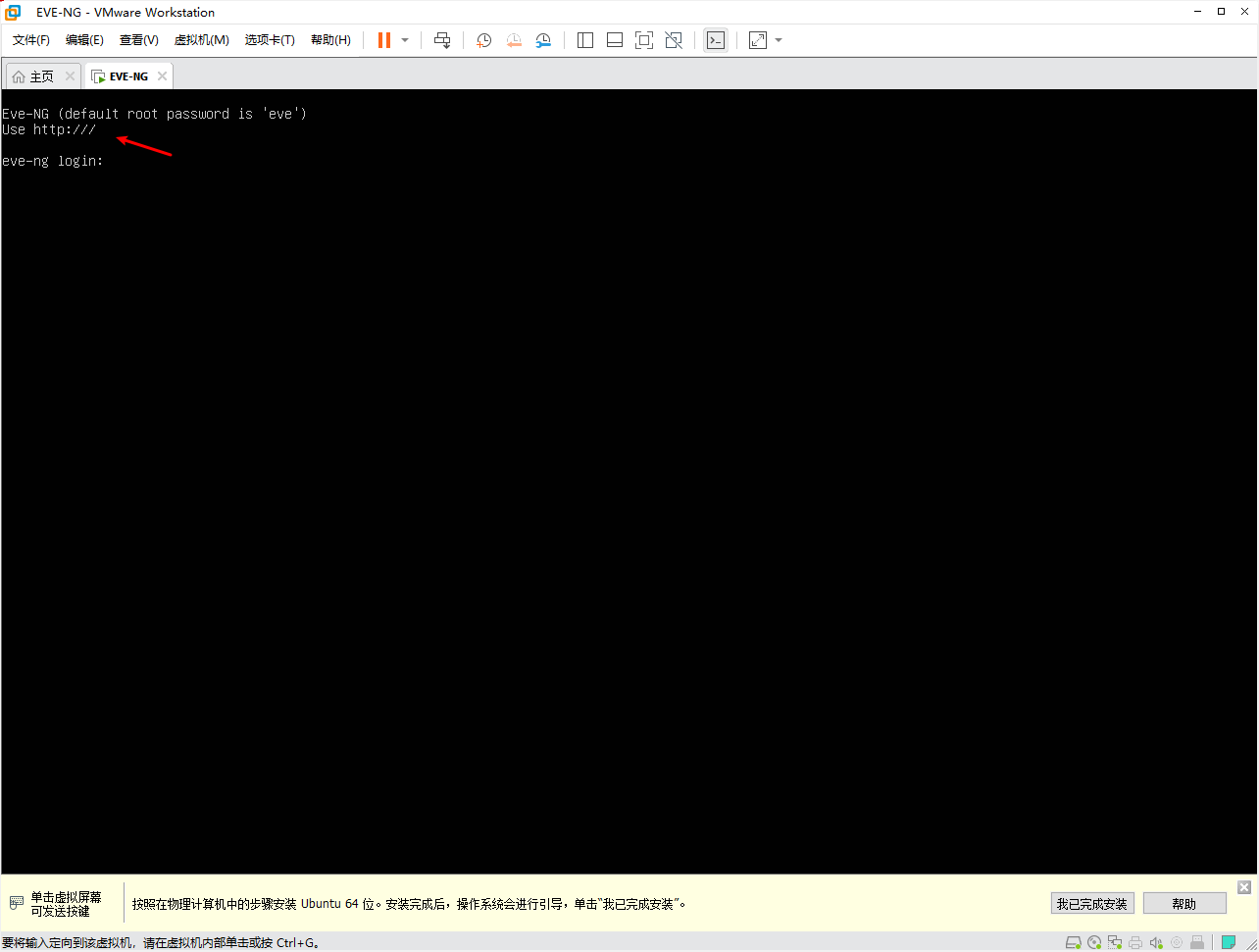Screen dimensions: 1259x952
Task: Dismiss the yellow install hint bar
Action: 1244,887
